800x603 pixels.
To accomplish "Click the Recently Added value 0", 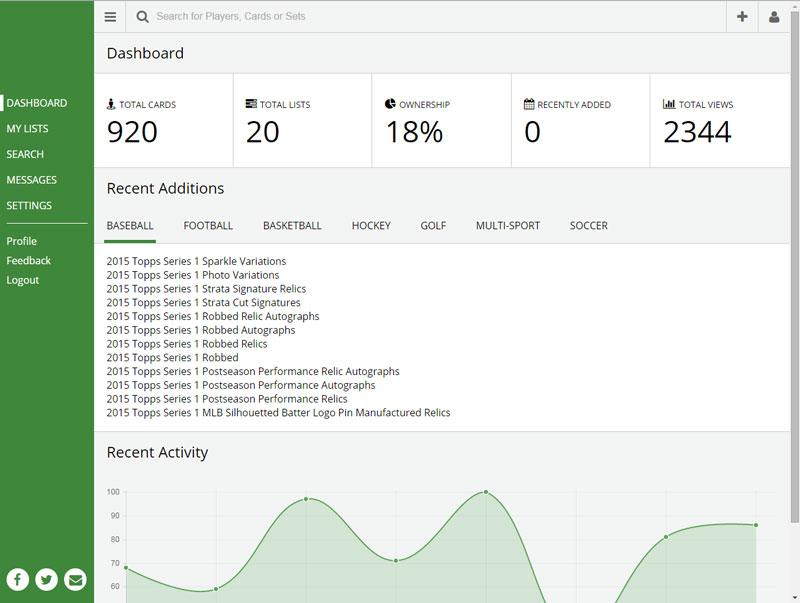I will coord(532,132).
